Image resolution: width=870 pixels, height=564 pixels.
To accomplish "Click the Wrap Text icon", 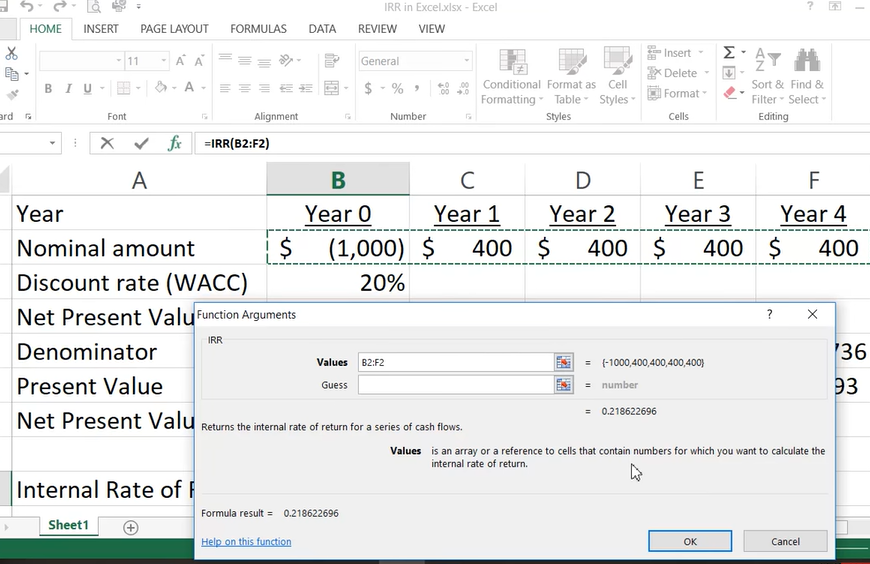I will pyautogui.click(x=332, y=60).
